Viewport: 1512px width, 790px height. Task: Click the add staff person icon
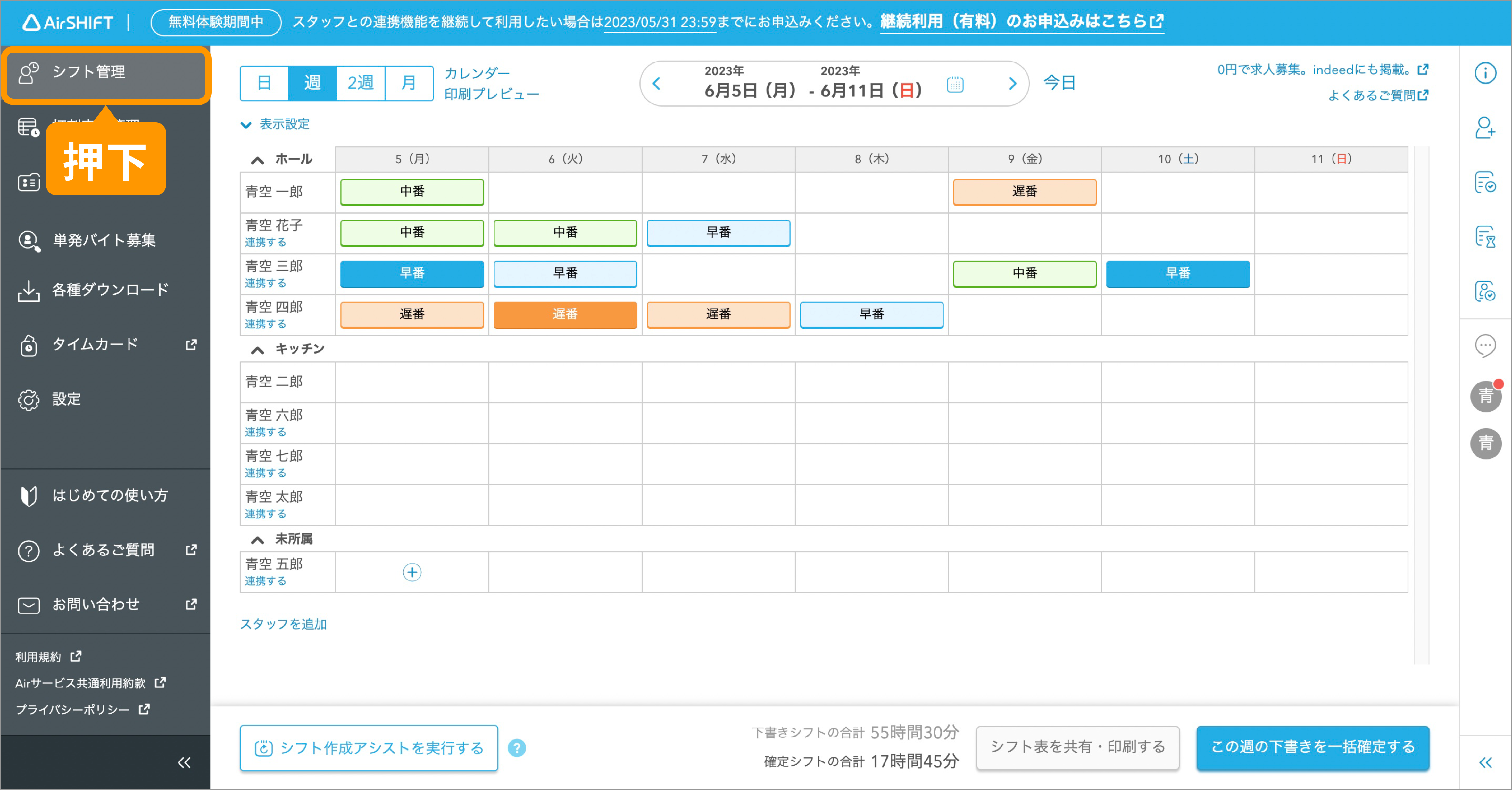tap(1485, 128)
